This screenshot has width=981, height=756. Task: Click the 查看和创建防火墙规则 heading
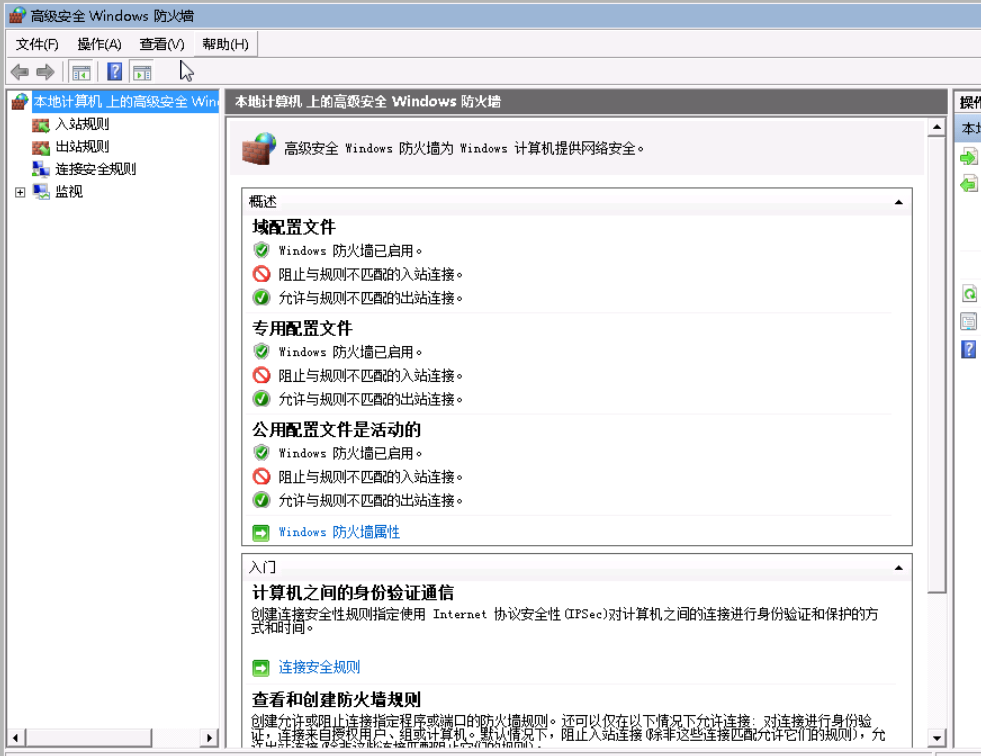tap(337, 700)
